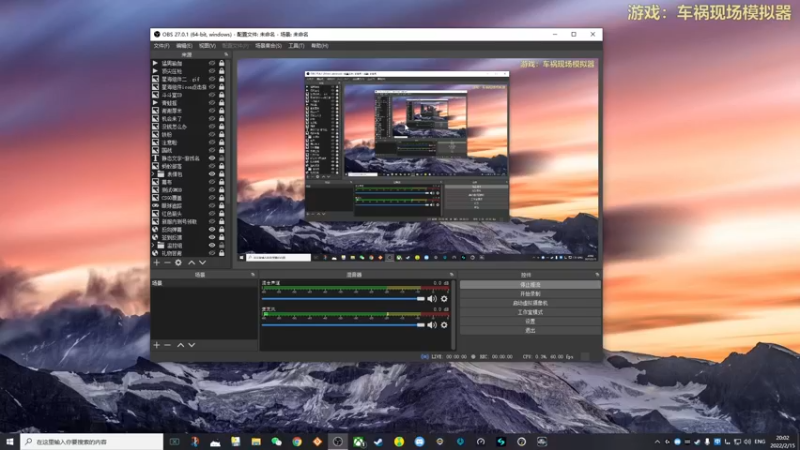Toggle the lock on the 注意啦 source

tap(222, 142)
